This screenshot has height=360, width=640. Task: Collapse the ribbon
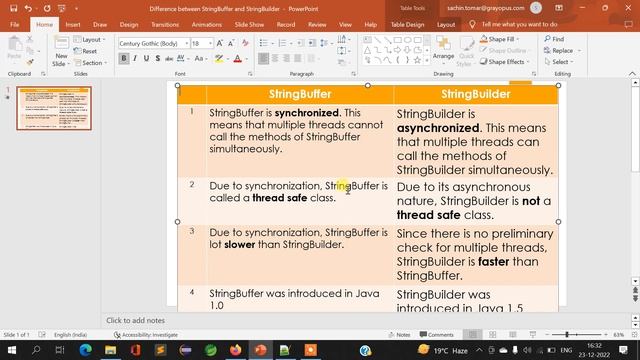632,74
